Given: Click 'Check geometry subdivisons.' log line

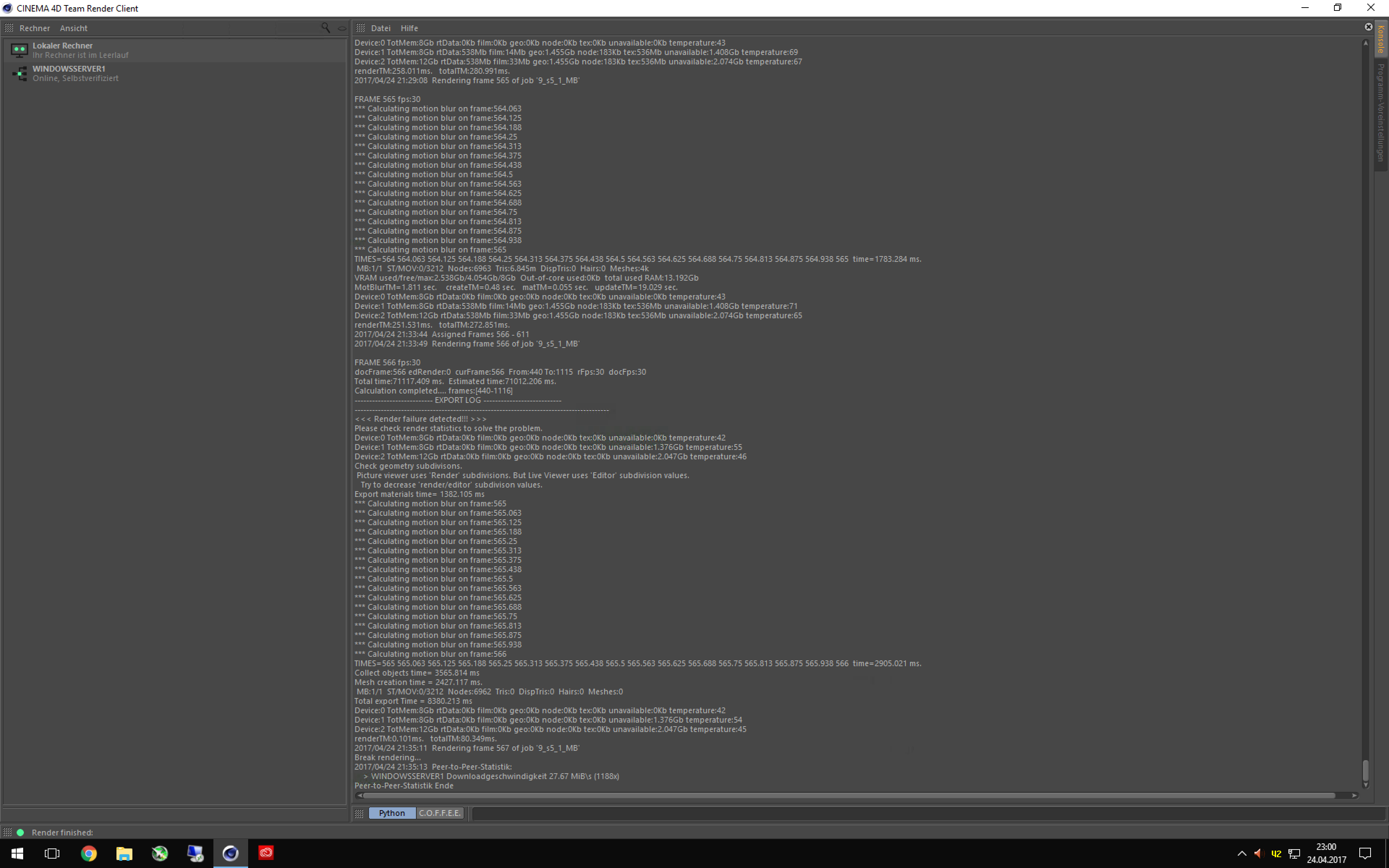Looking at the screenshot, I should 408,466.
